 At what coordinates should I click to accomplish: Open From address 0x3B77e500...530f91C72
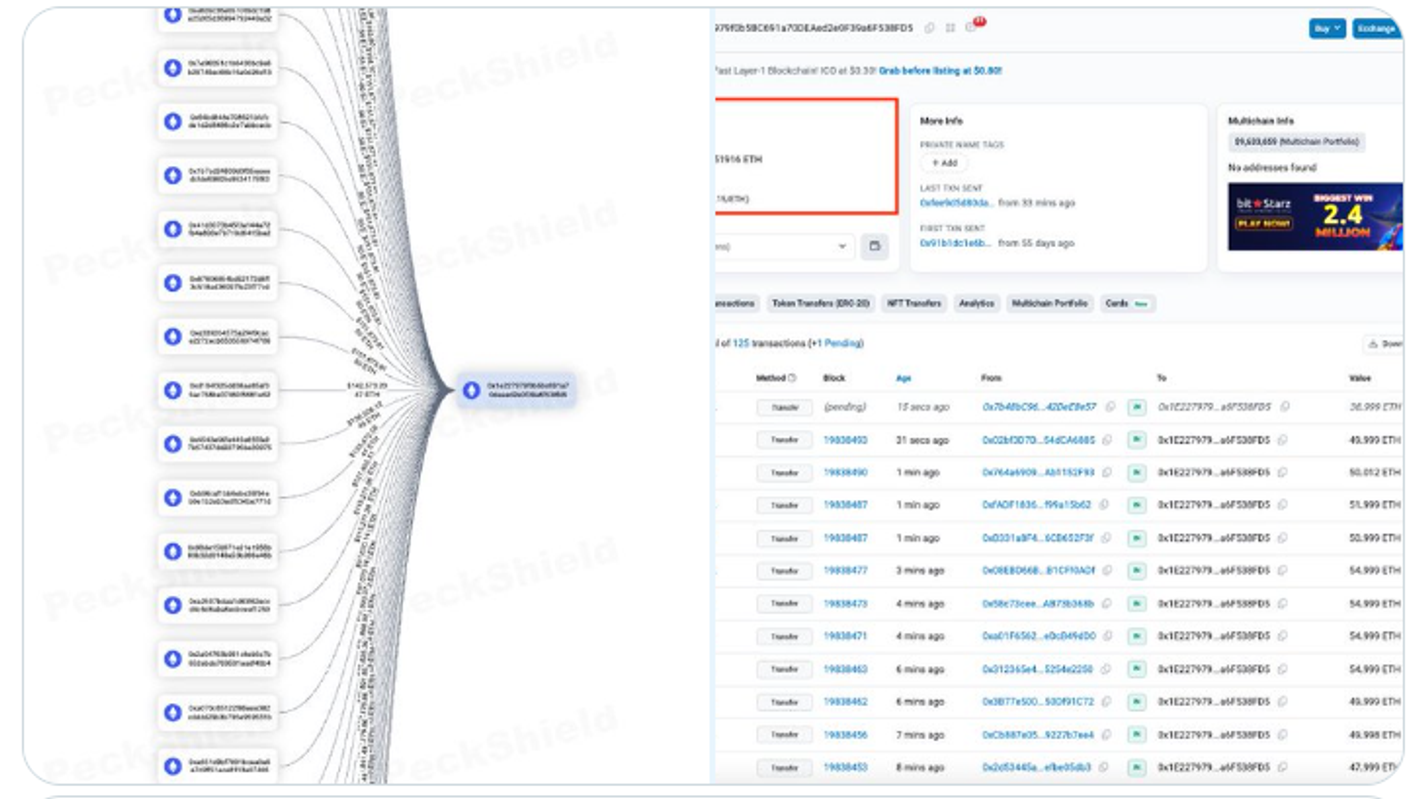(1038, 702)
